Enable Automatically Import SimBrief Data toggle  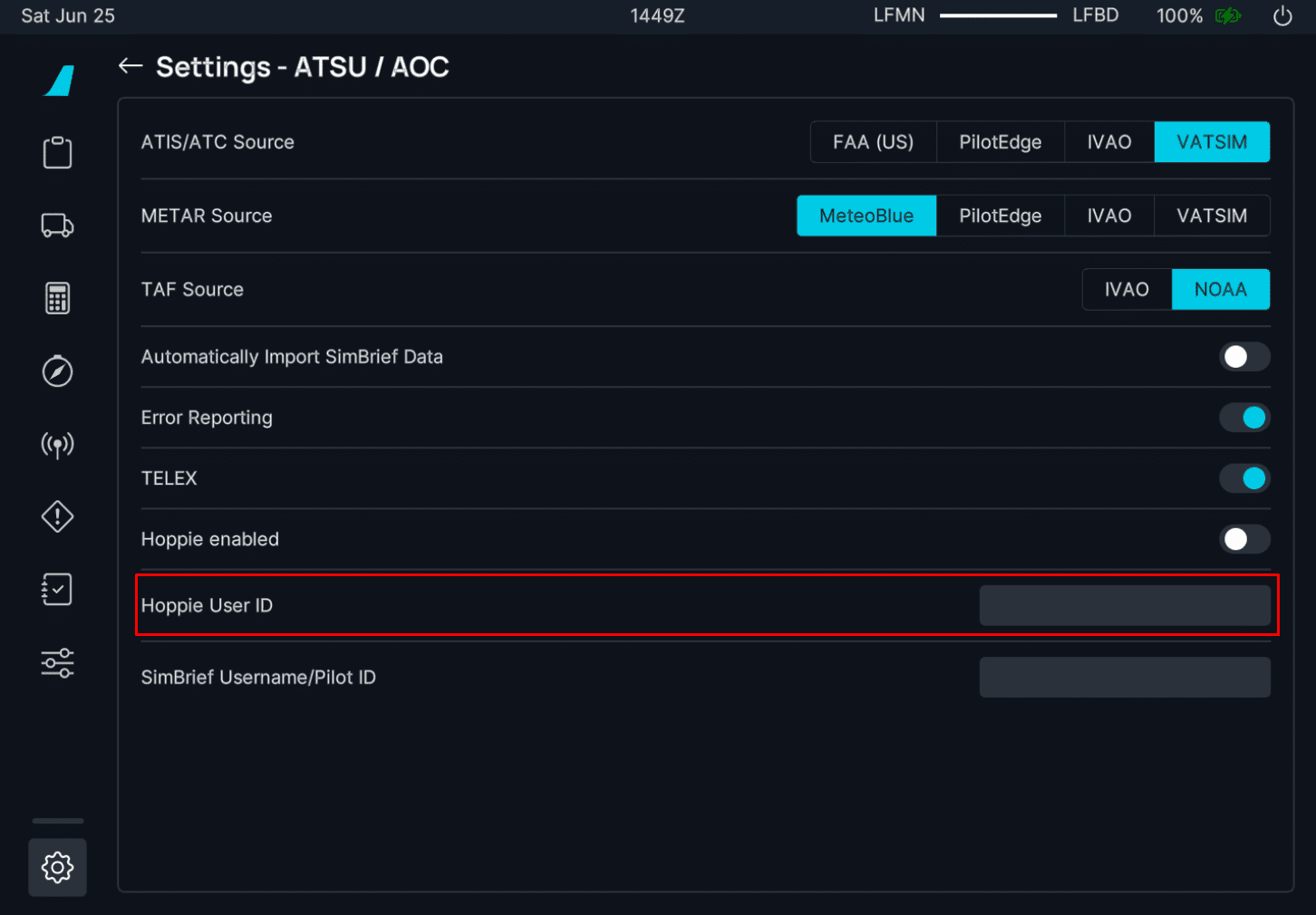pyautogui.click(x=1243, y=357)
